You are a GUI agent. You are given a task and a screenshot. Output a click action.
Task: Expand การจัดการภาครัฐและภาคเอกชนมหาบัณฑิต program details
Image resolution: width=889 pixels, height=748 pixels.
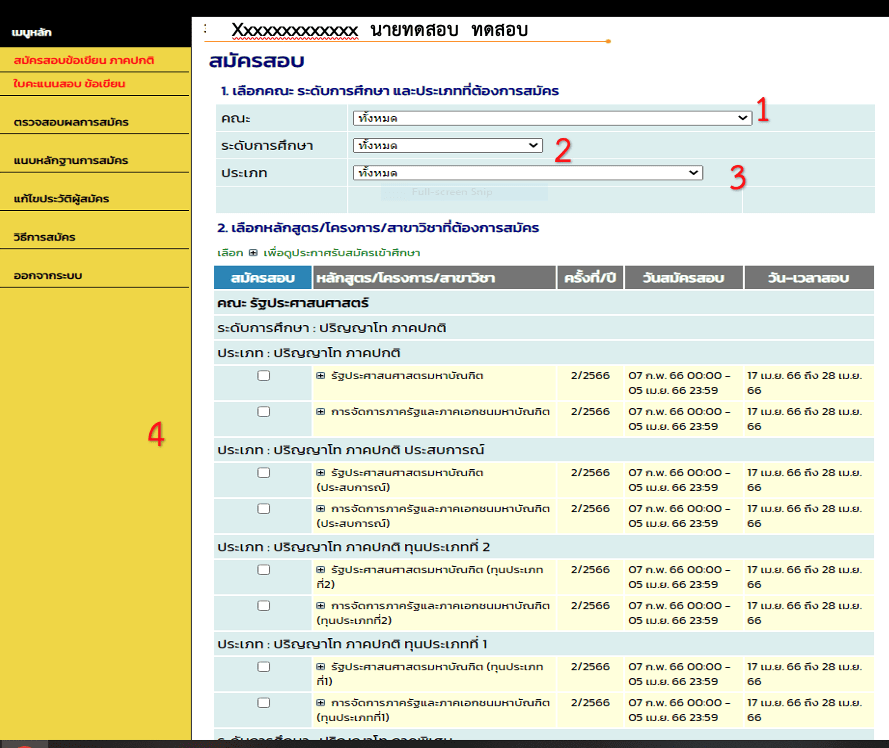coord(323,411)
